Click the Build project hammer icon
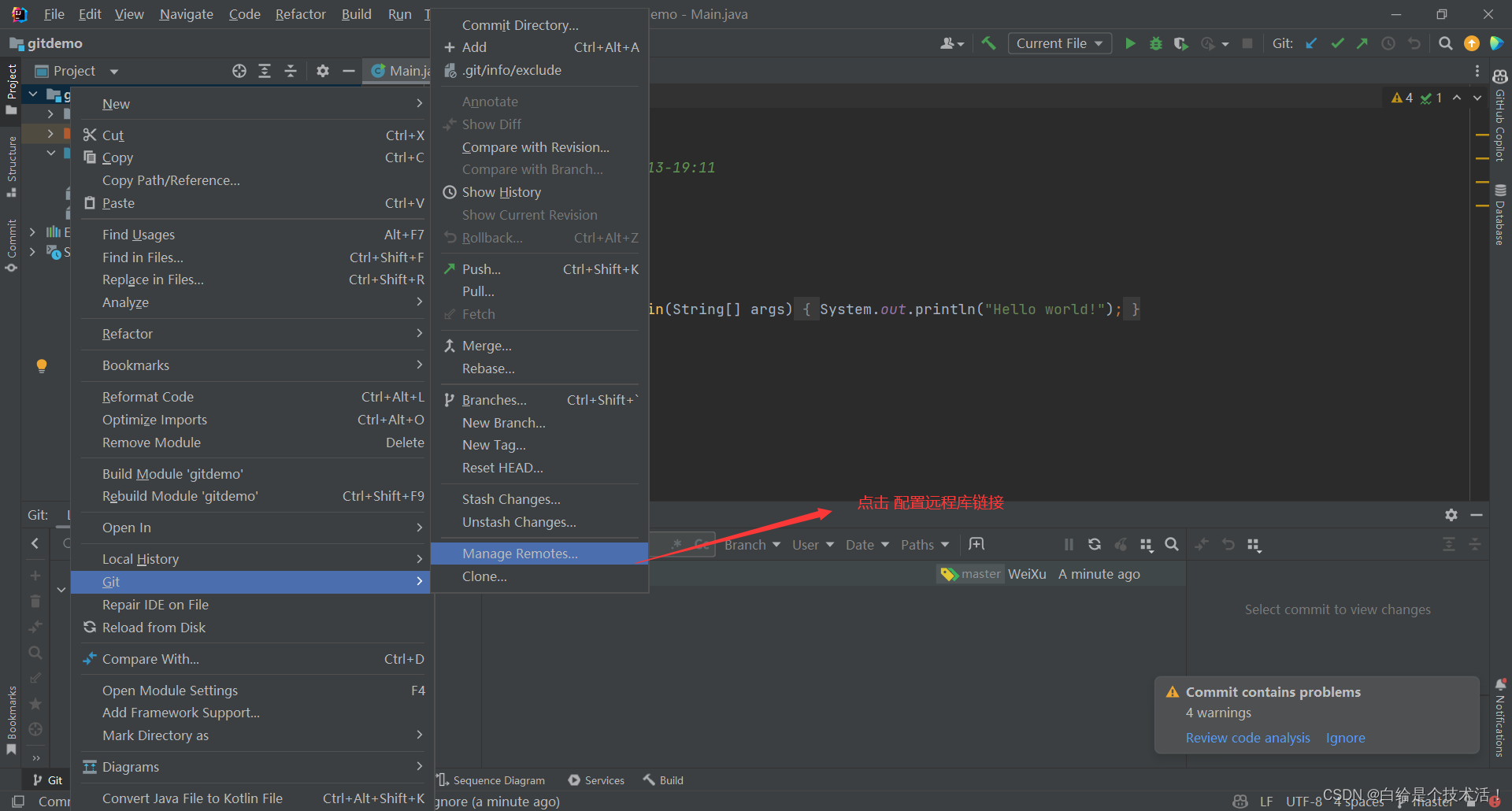 pos(988,43)
